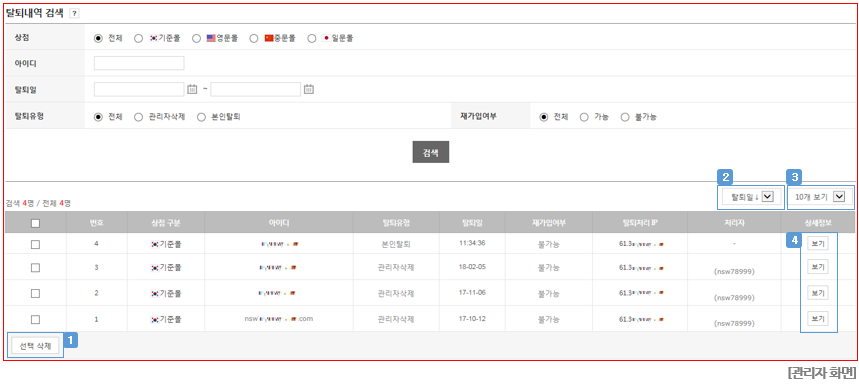This screenshot has height=384, width=859.
Task: Choose 관리자삭제 withdrawal type radio
Action: point(139,117)
